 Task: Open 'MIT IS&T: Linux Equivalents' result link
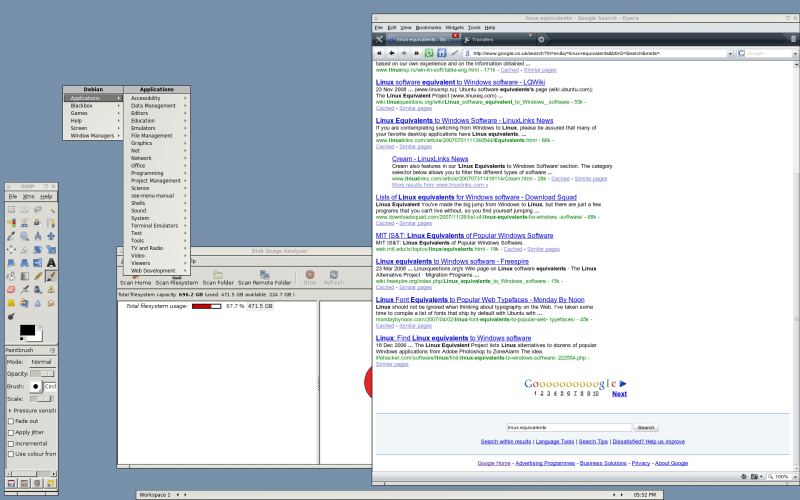[464, 236]
